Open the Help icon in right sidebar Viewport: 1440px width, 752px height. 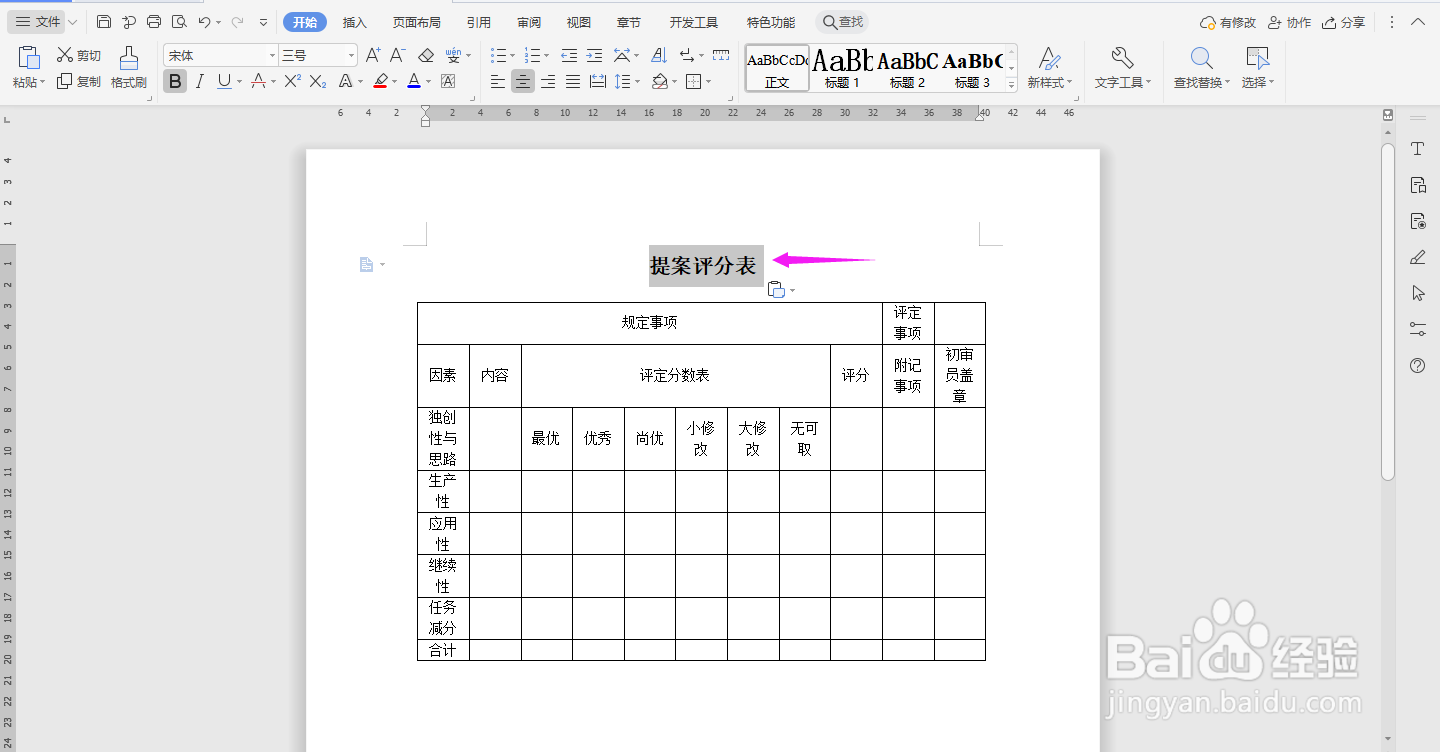(x=1417, y=365)
